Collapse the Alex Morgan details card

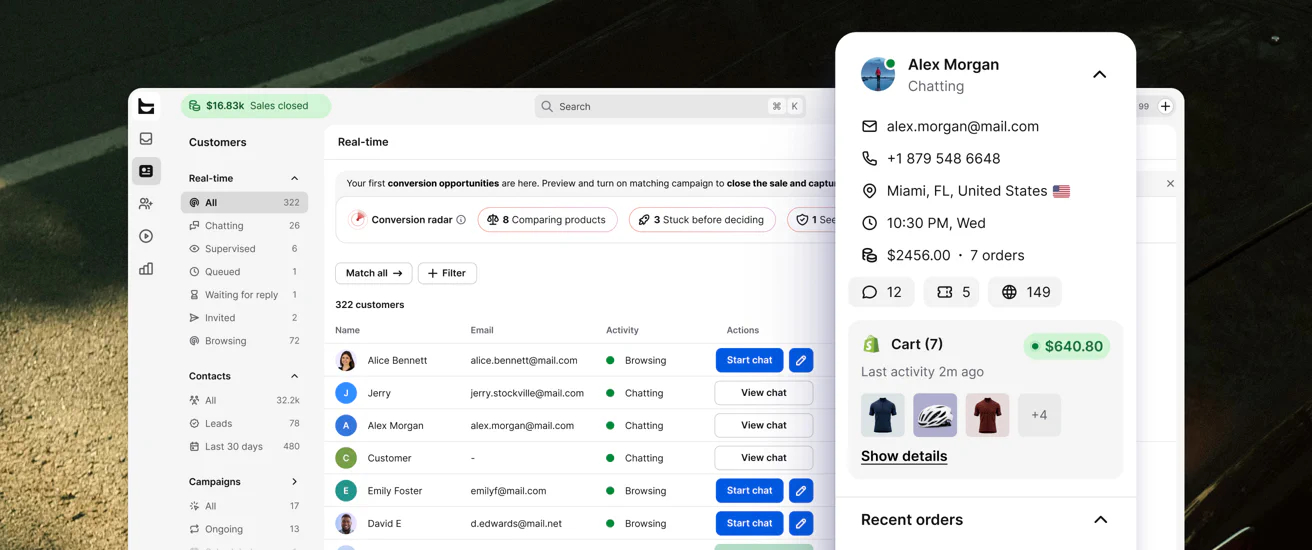pos(1099,75)
